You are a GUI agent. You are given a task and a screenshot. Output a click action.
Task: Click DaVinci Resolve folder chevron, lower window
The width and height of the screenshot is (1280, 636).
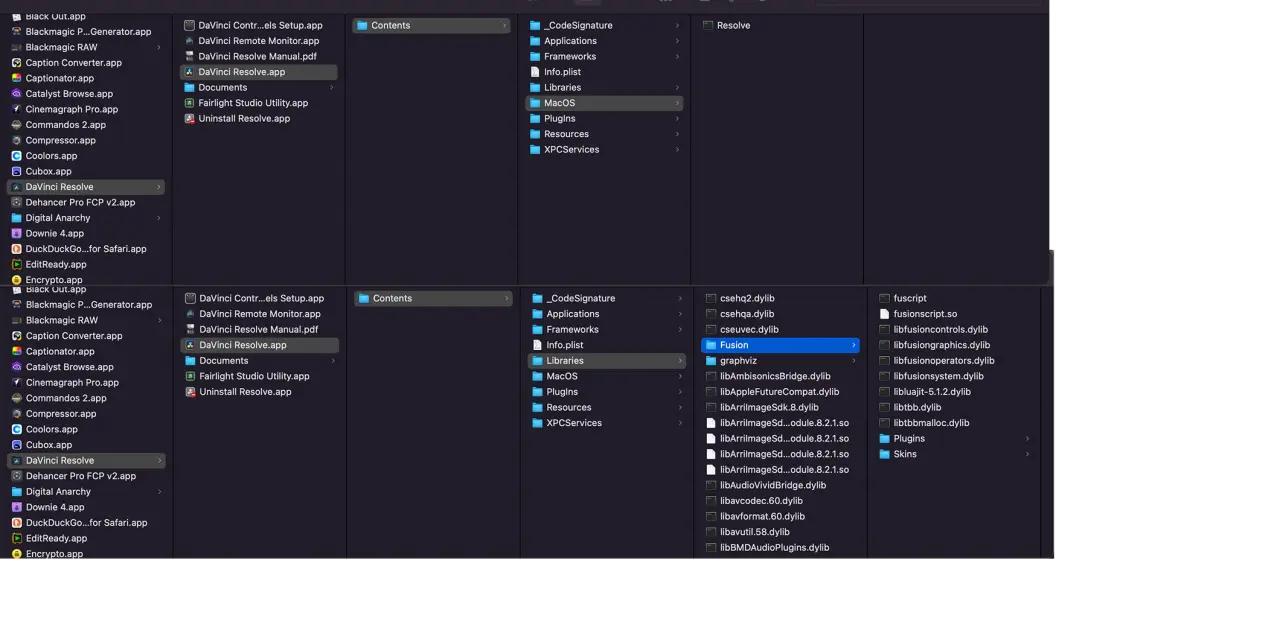(x=159, y=460)
